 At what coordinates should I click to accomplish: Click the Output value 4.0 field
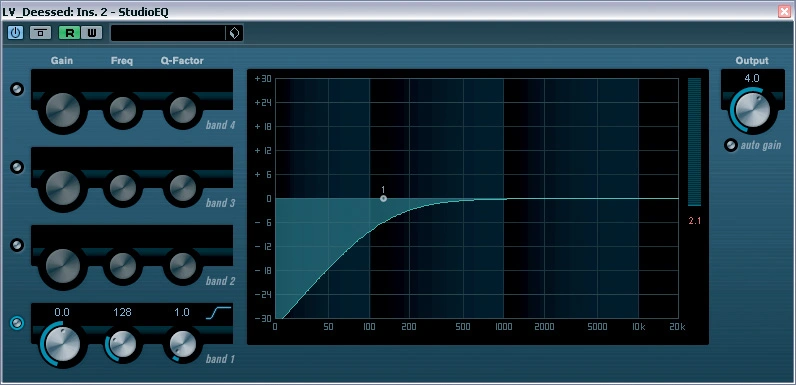(752, 79)
